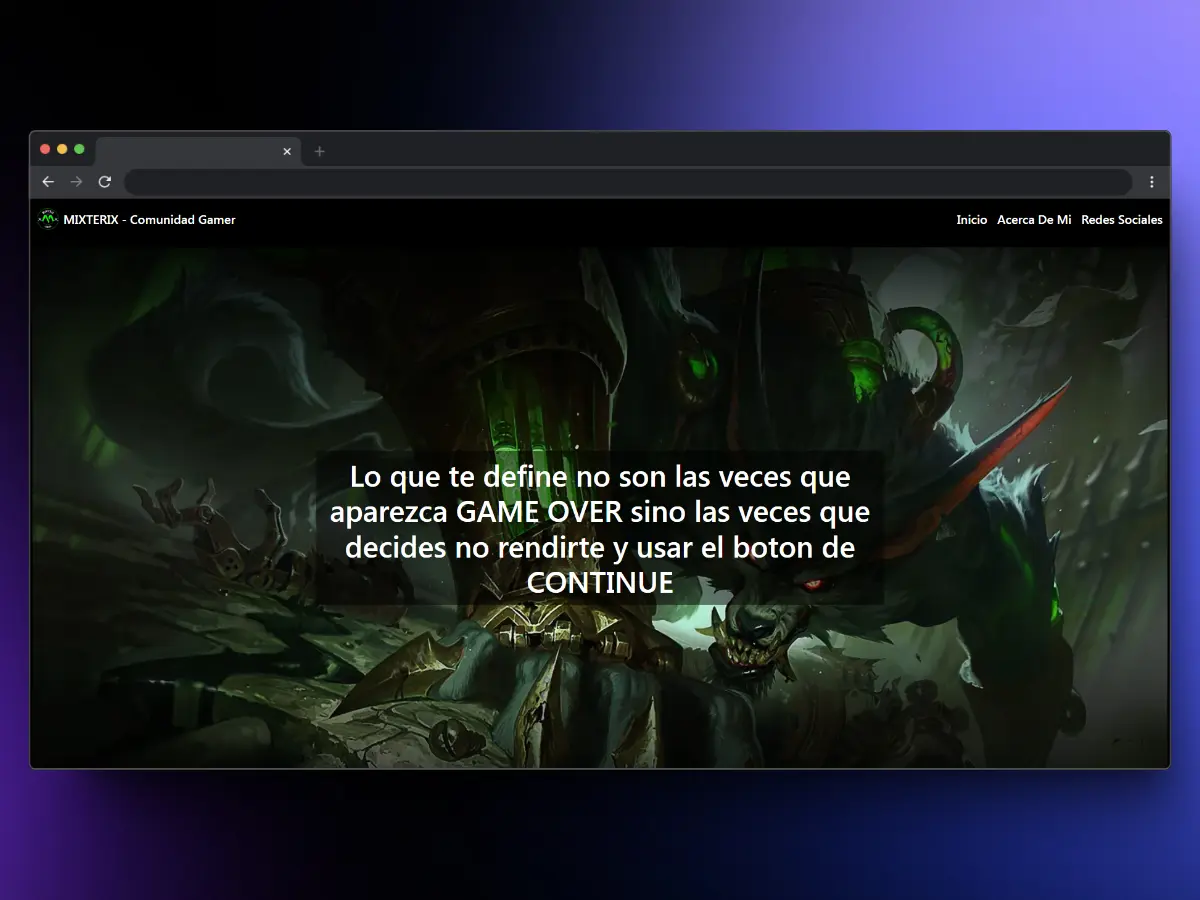Click the MIXTERIX logo icon

click(48, 219)
